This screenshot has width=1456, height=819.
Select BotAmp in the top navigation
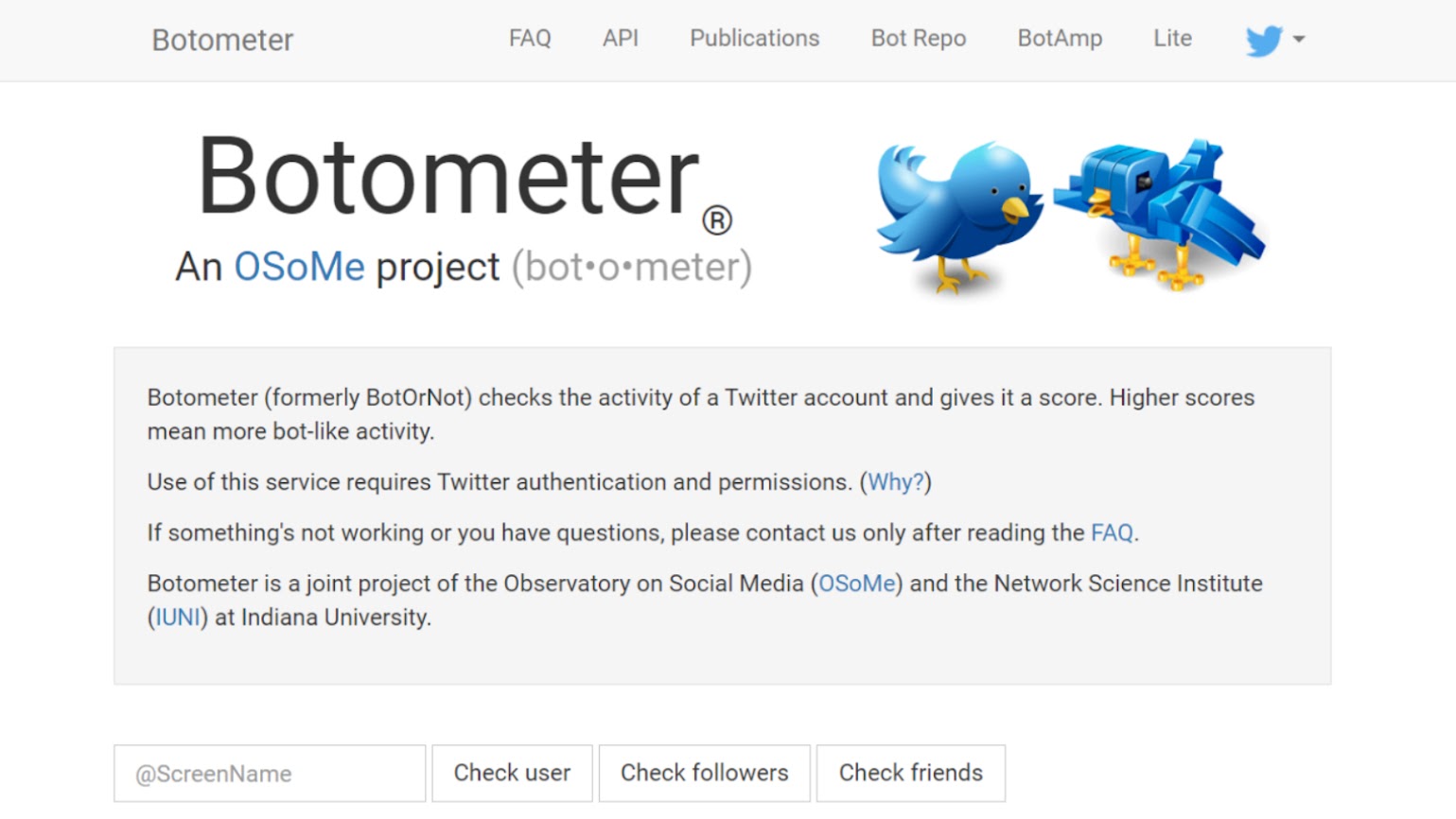pyautogui.click(x=1060, y=39)
